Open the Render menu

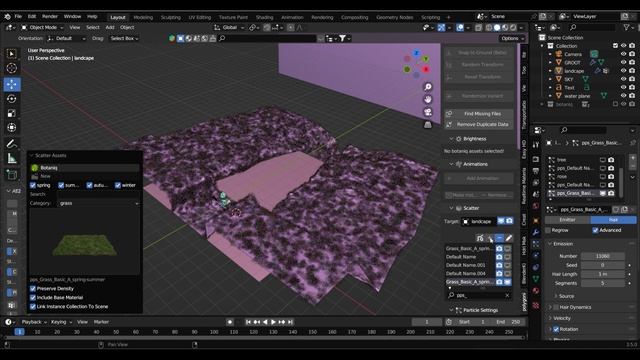click(x=50, y=16)
